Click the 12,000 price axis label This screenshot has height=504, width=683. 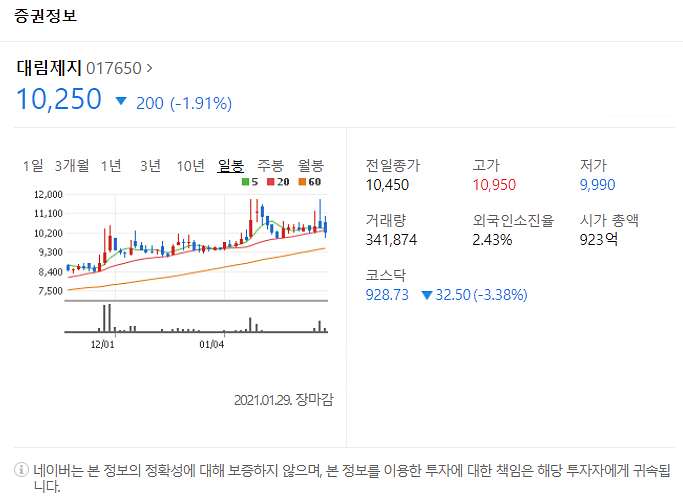[x=48, y=194]
